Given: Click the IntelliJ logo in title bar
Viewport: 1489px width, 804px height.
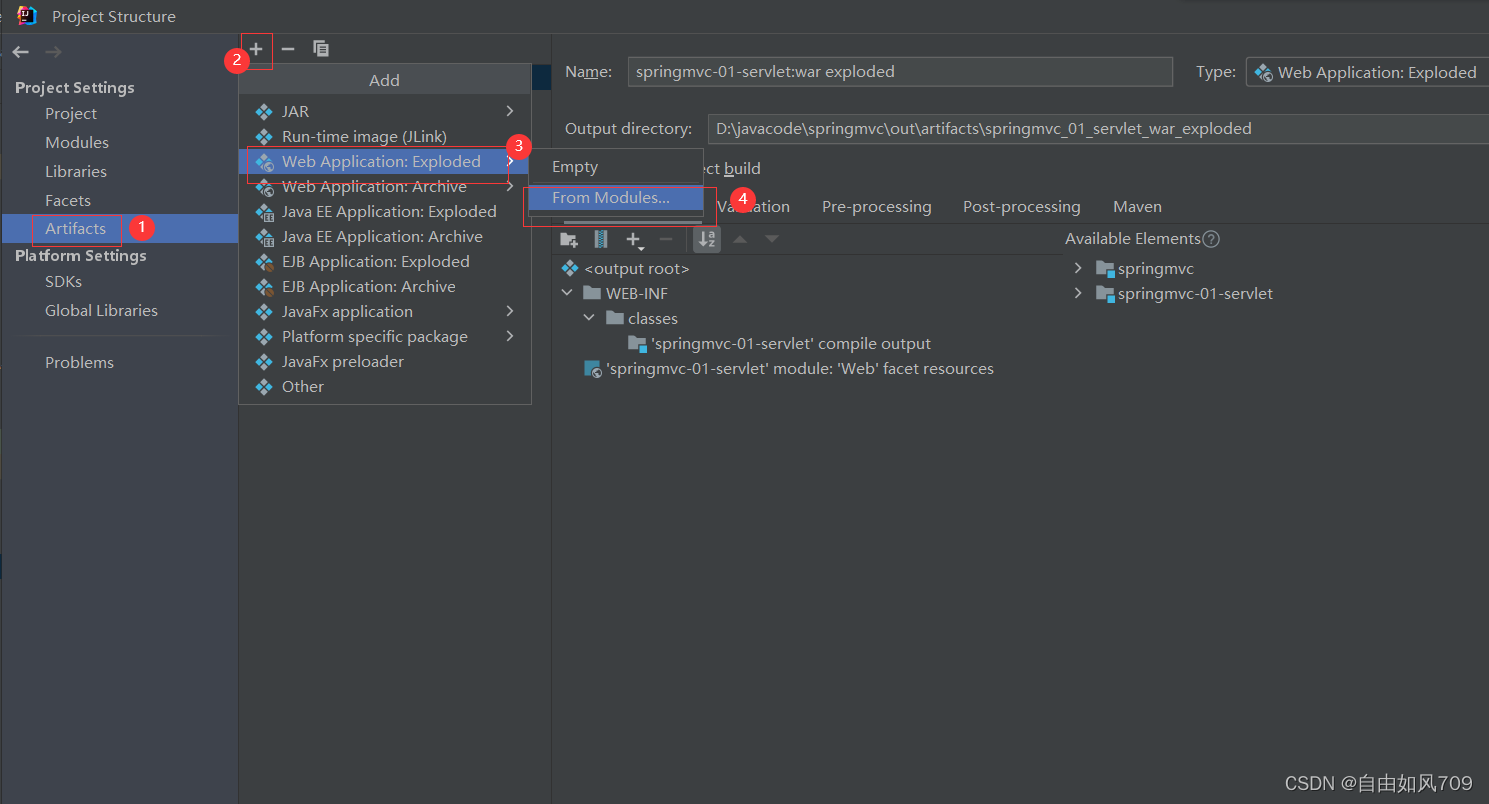Looking at the screenshot, I should point(27,15).
